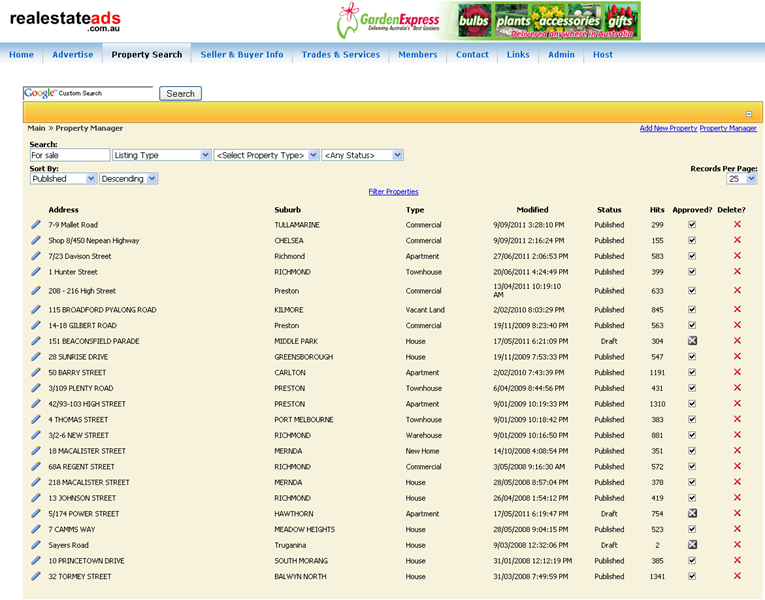Image resolution: width=765 pixels, height=600 pixels.
Task: Uncheck Approved for Shop 8/450 Nepean Highway
Action: 692,240
